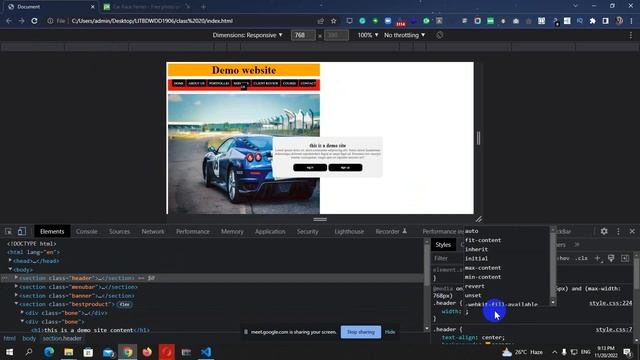This screenshot has width=640, height=360.
Task: Open the Chrome profile avatar
Action: tap(619, 21)
